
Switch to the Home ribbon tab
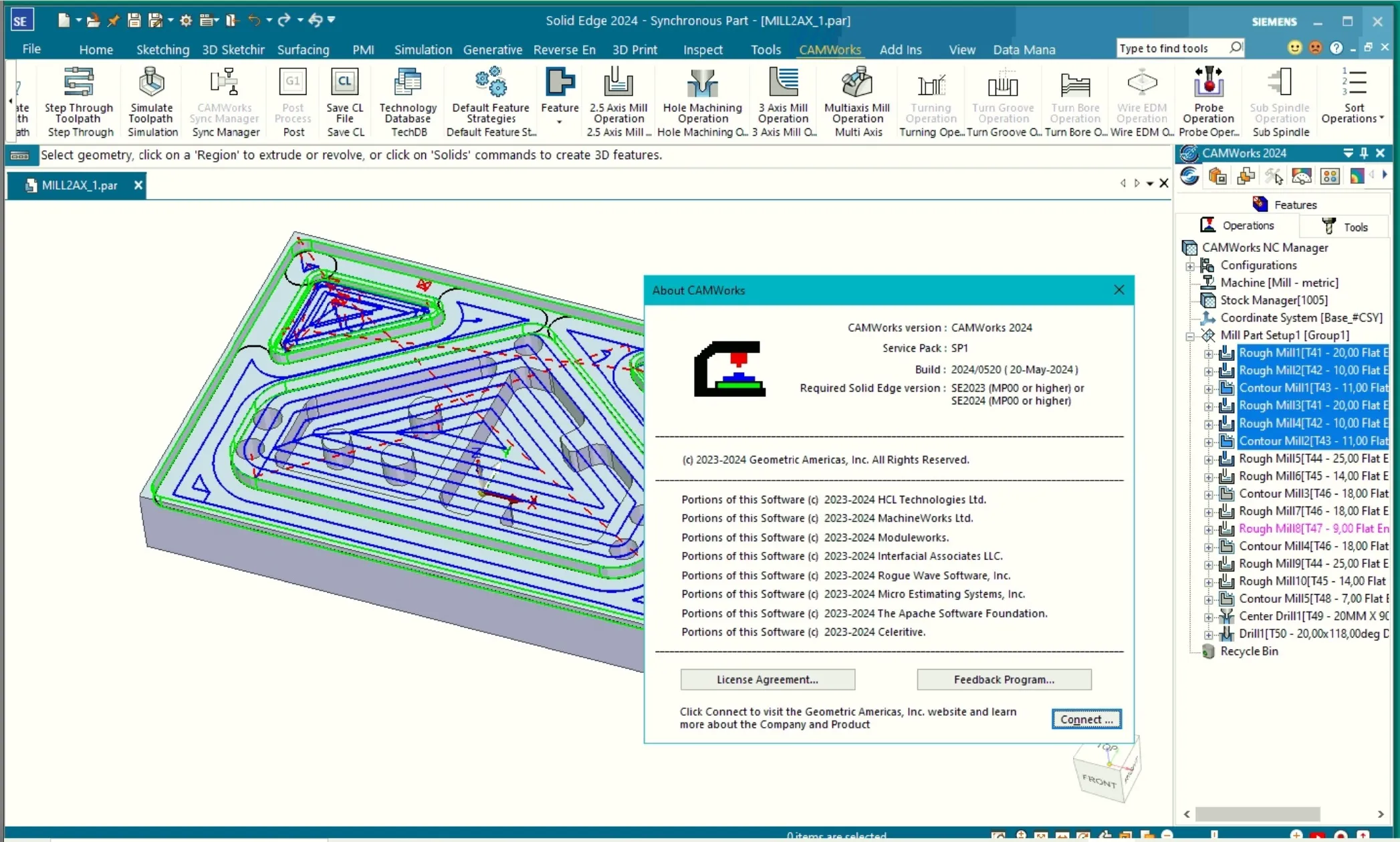pos(96,49)
